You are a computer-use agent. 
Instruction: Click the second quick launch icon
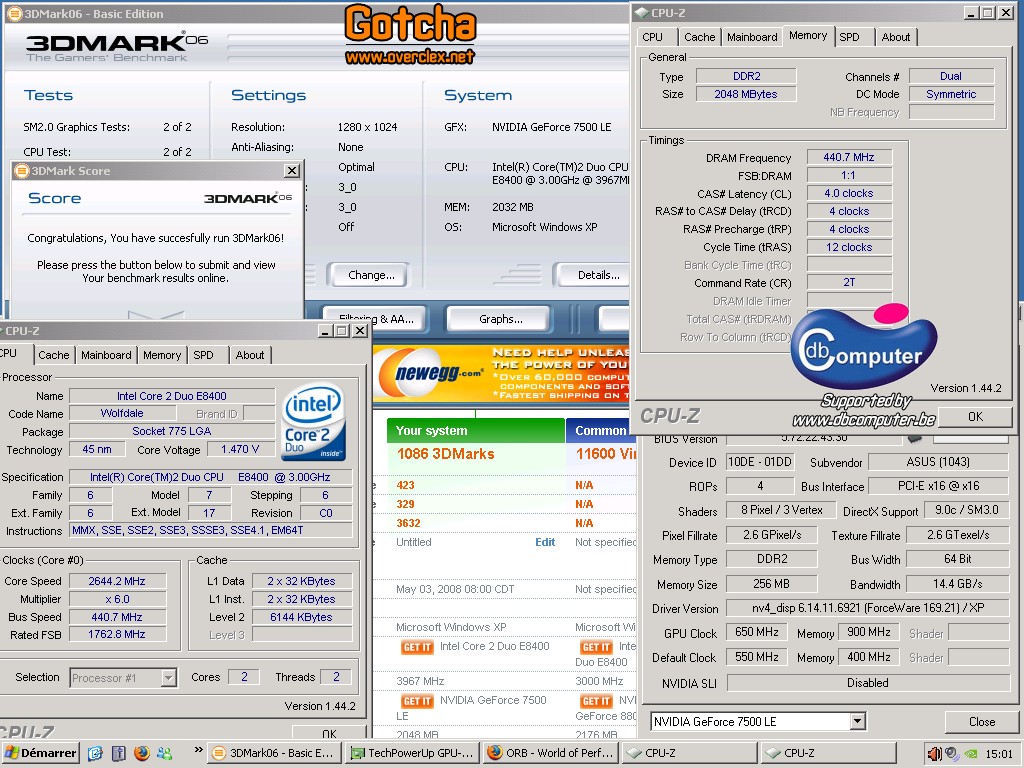(118, 754)
